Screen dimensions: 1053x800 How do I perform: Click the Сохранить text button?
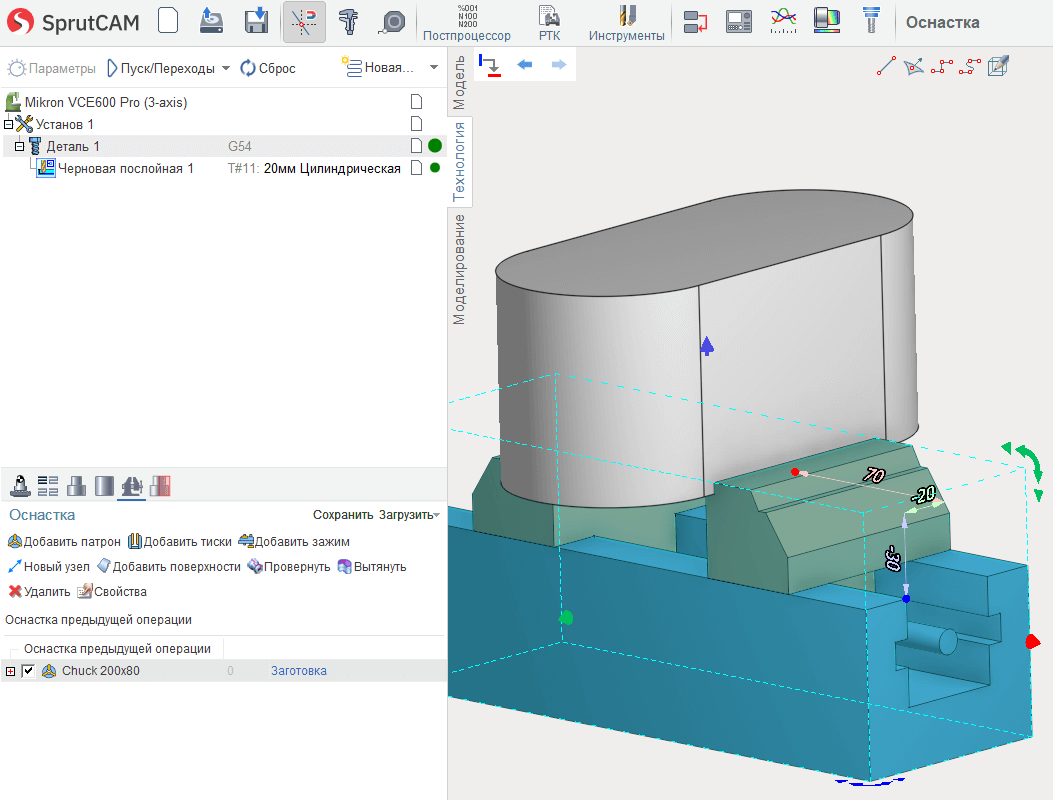click(342, 515)
